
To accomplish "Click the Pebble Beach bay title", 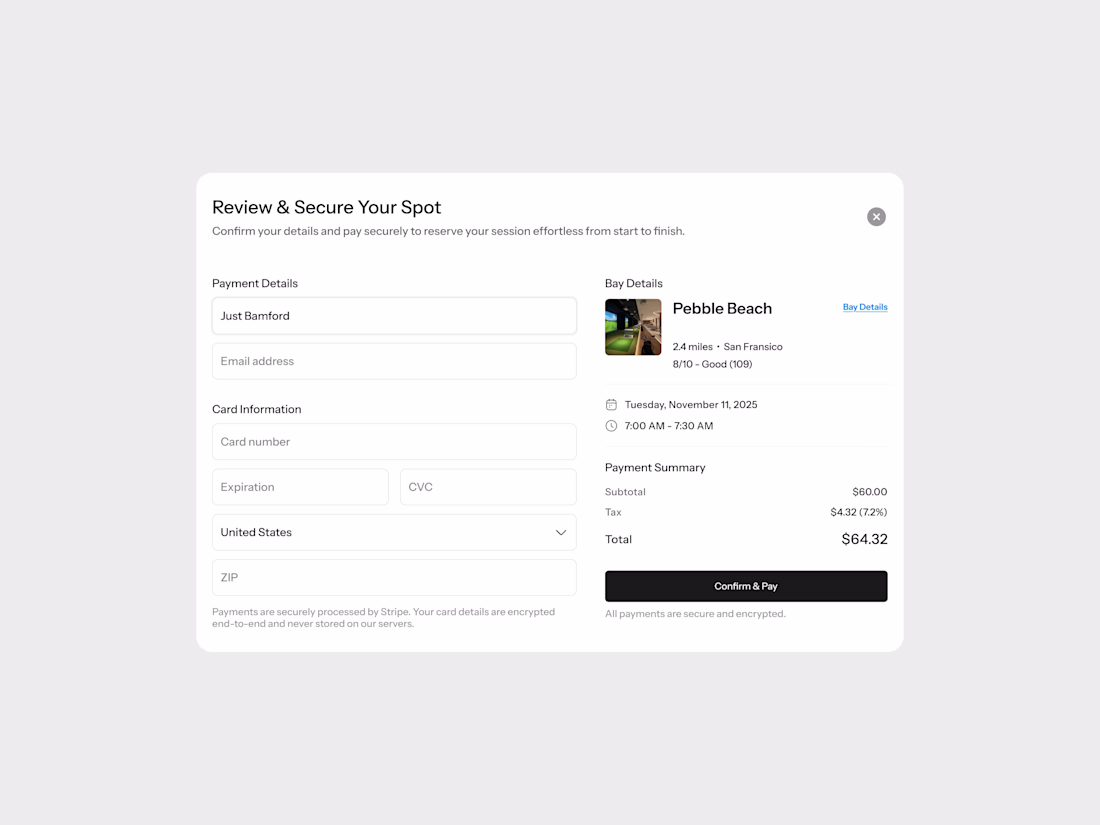I will click(722, 308).
